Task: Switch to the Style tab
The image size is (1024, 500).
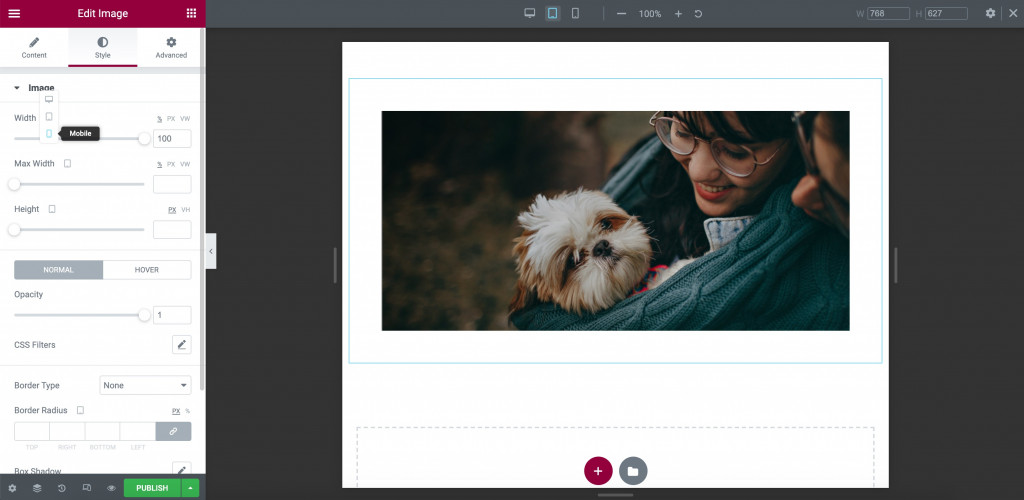Action: coord(103,48)
